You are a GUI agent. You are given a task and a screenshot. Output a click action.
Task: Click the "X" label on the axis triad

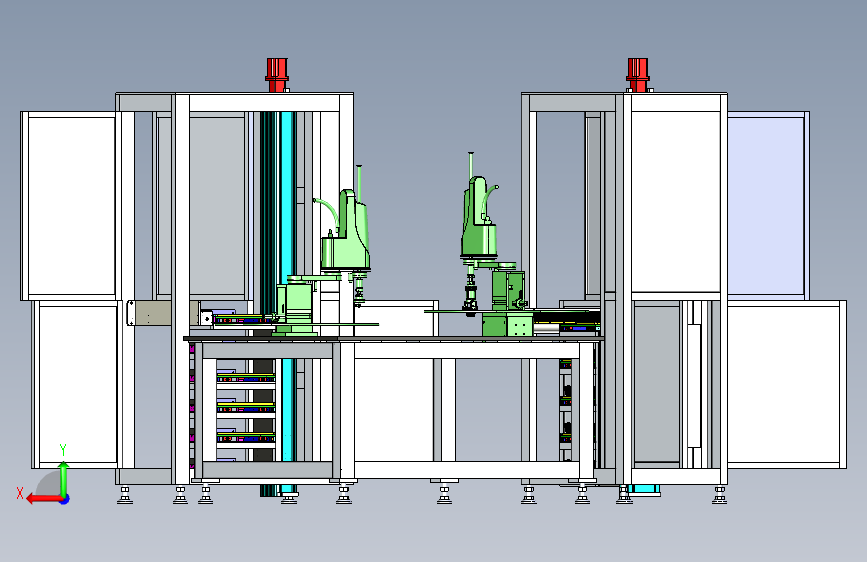(20, 493)
